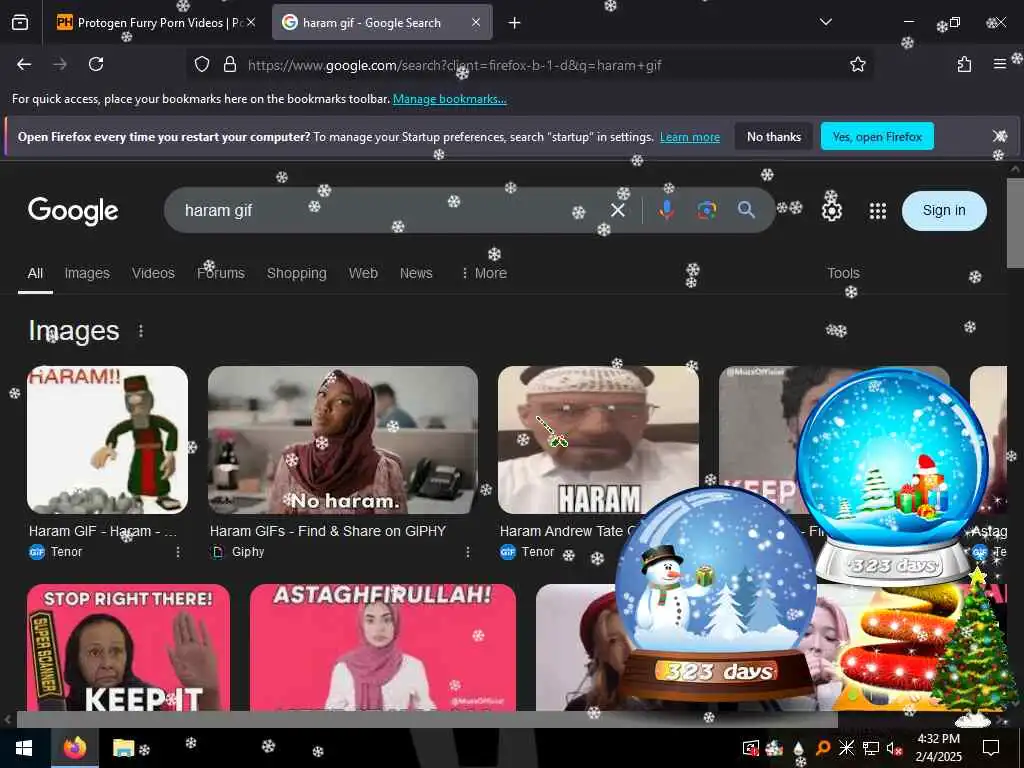1024x768 pixels.
Task: Open the HARAM!! cartoon GIF thumbnail
Action: [x=108, y=440]
